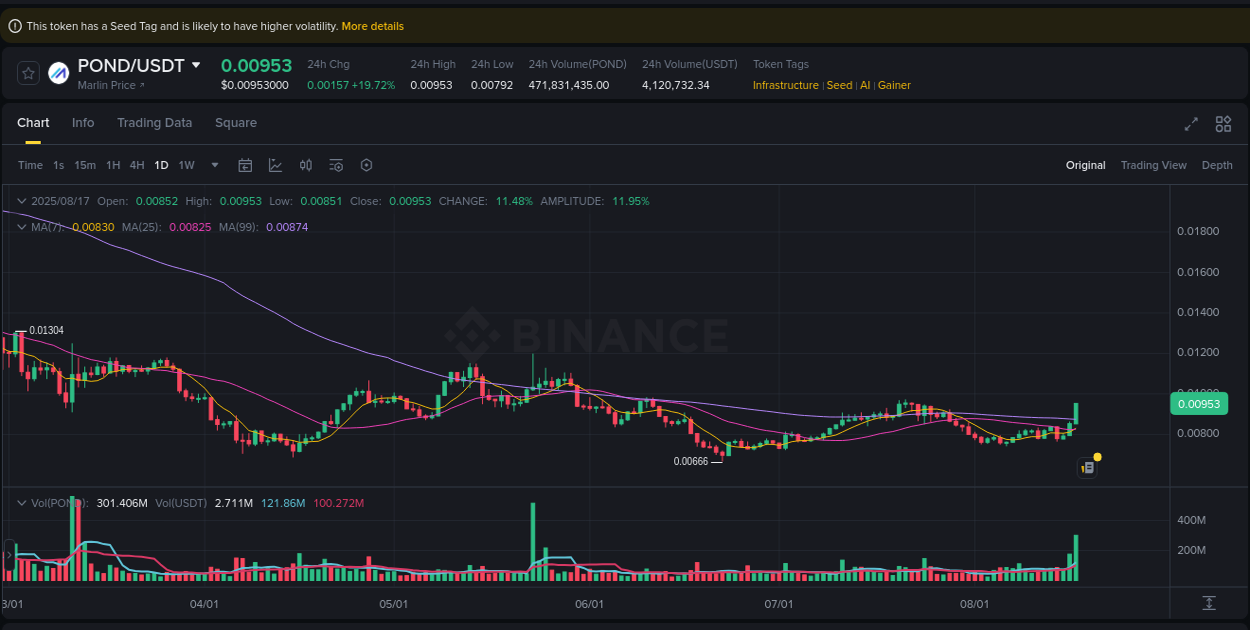Open the Square tab
1250x630 pixels.
236,122
